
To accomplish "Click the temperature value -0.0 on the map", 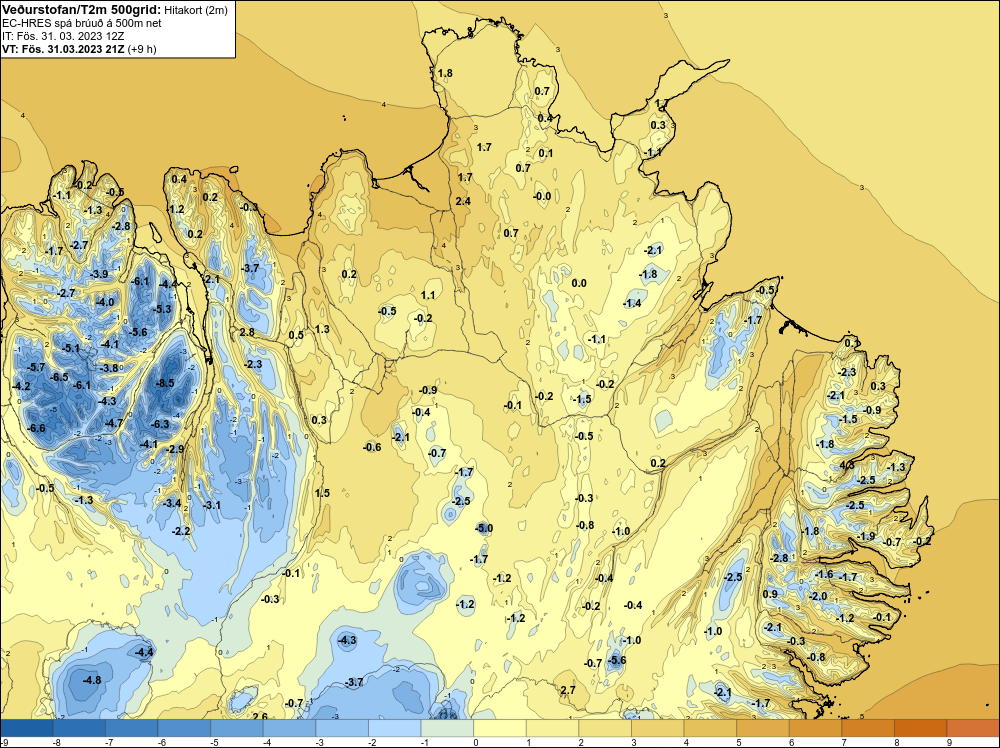I will tap(542, 196).
